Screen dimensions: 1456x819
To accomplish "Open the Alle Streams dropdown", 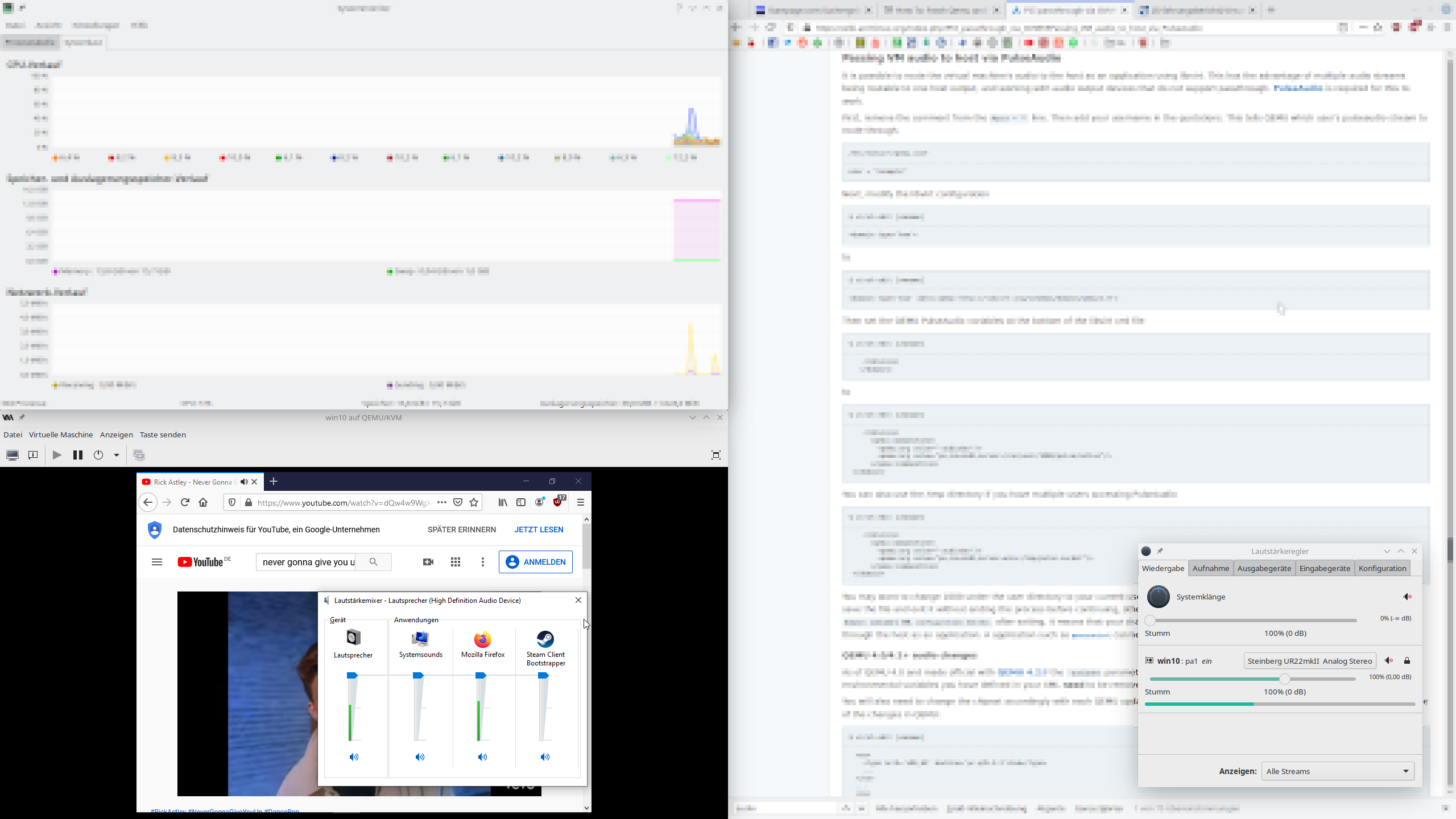I will tap(1338, 771).
